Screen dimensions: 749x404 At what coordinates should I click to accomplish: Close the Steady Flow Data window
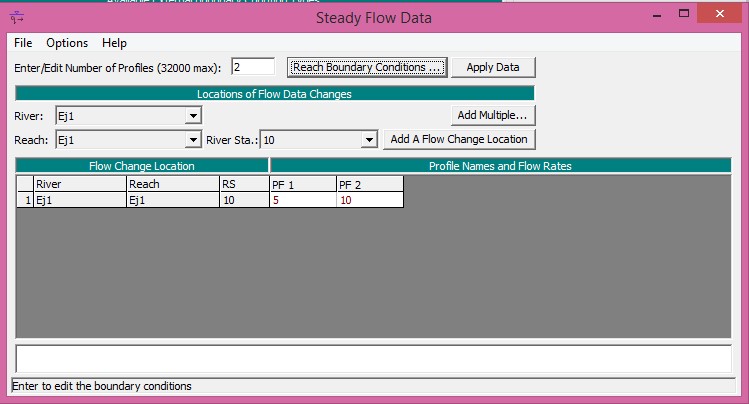click(x=719, y=14)
